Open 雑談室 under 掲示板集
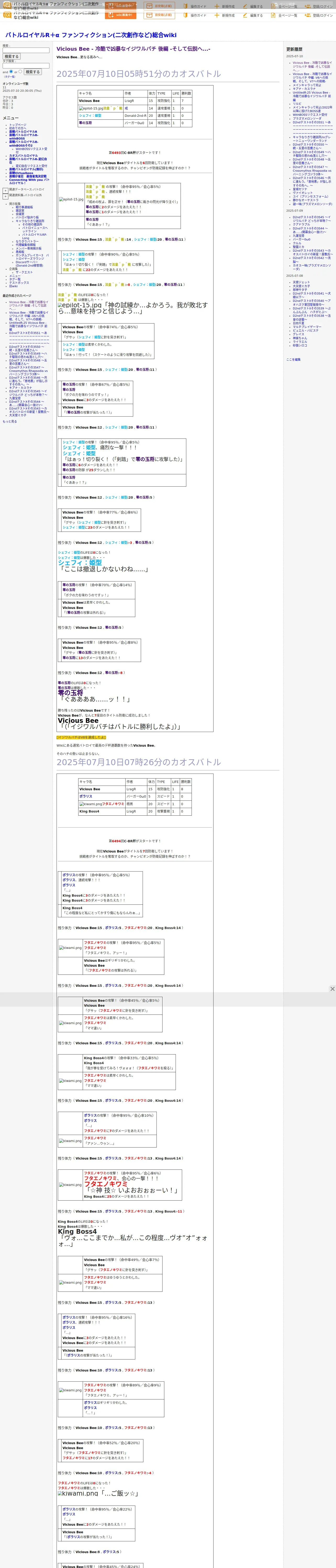 pos(20,211)
